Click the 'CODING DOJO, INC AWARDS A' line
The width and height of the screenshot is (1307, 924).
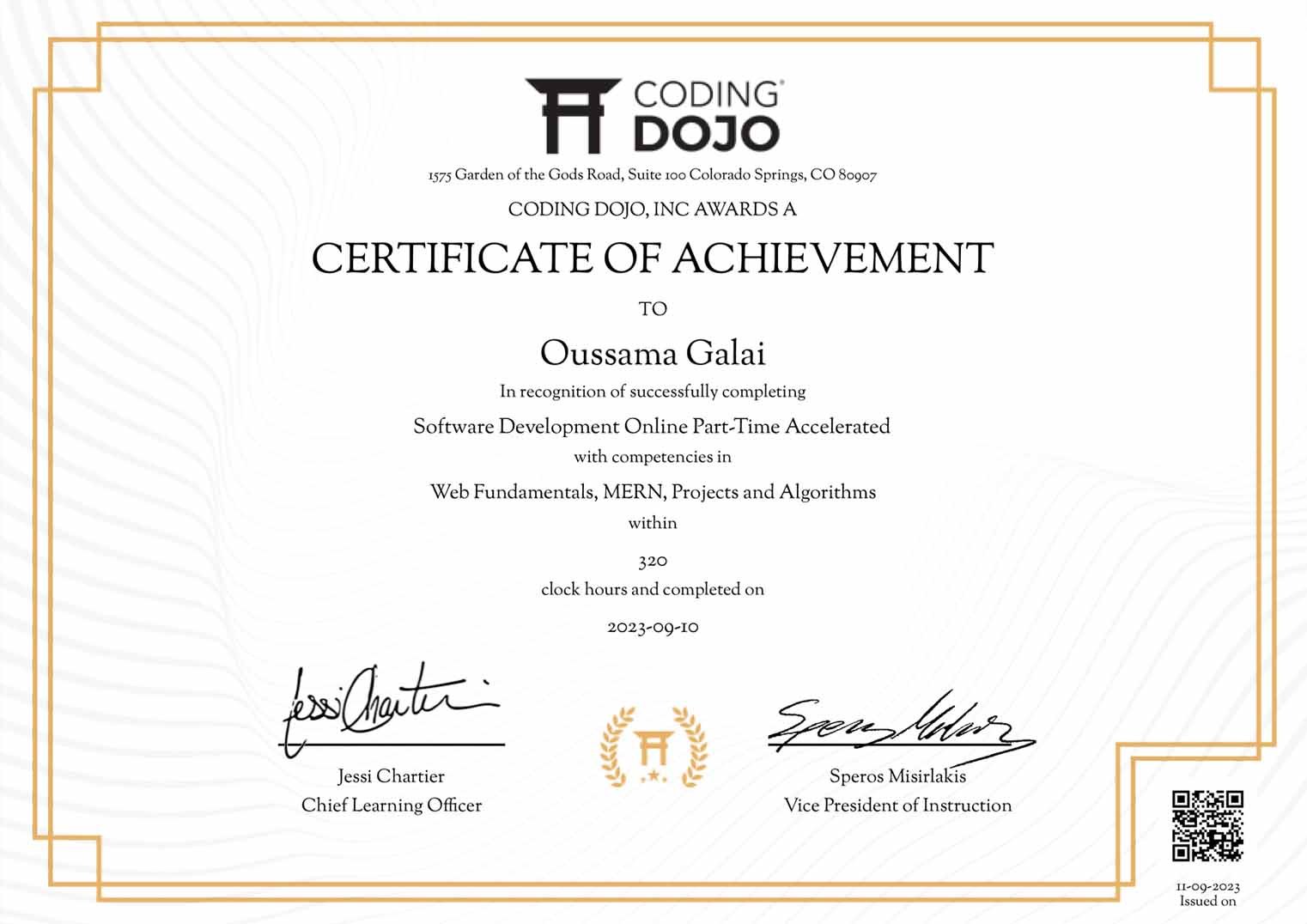[653, 210]
